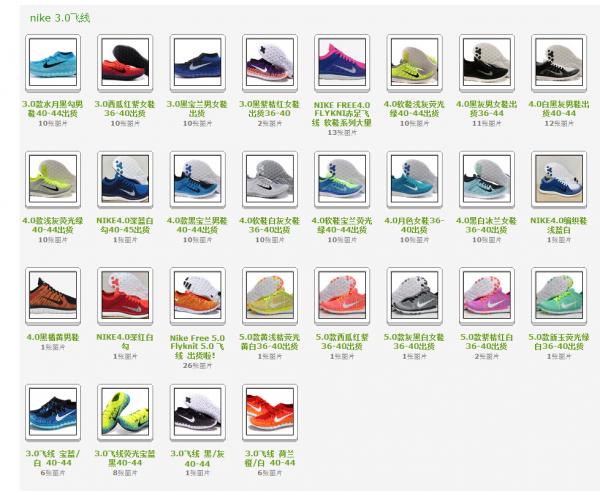
Task: Open the 'nike 3.0飞线' album heading
Action: (60, 18)
